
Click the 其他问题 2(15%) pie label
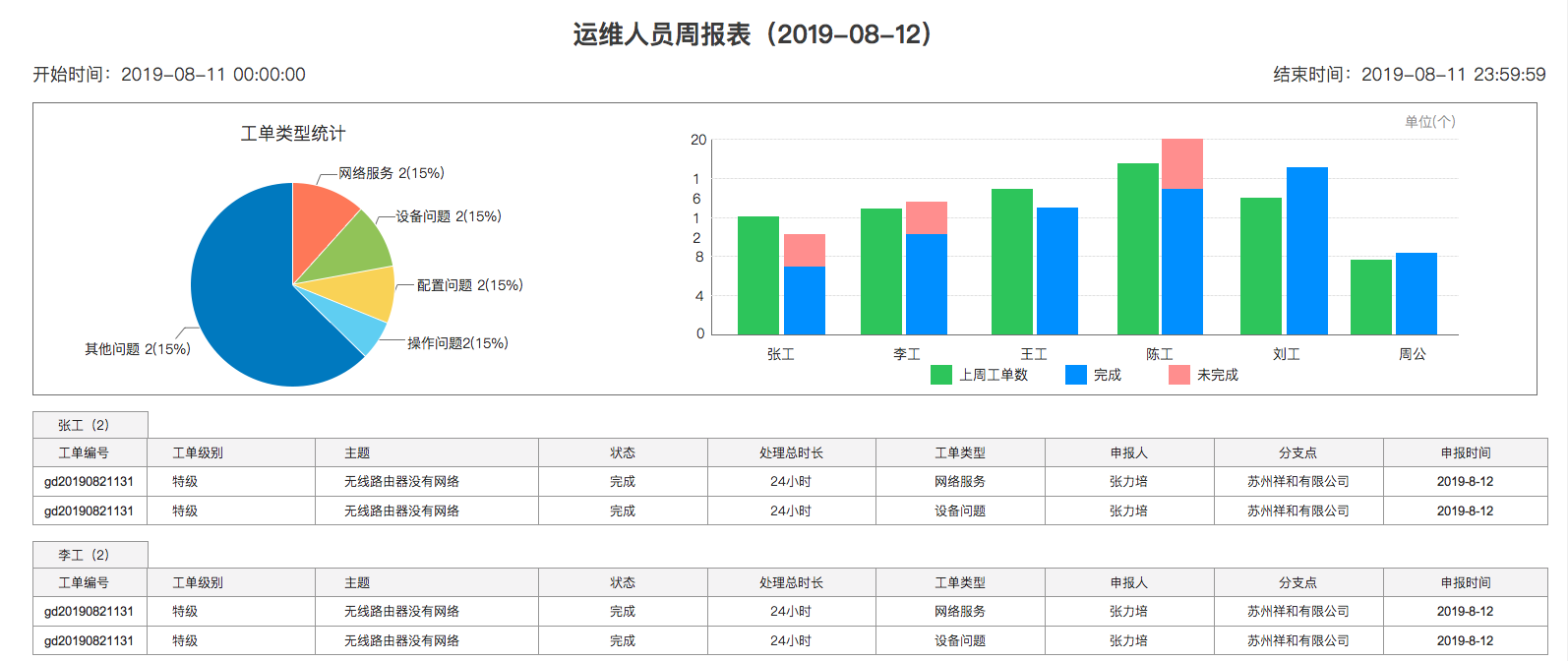[x=138, y=349]
